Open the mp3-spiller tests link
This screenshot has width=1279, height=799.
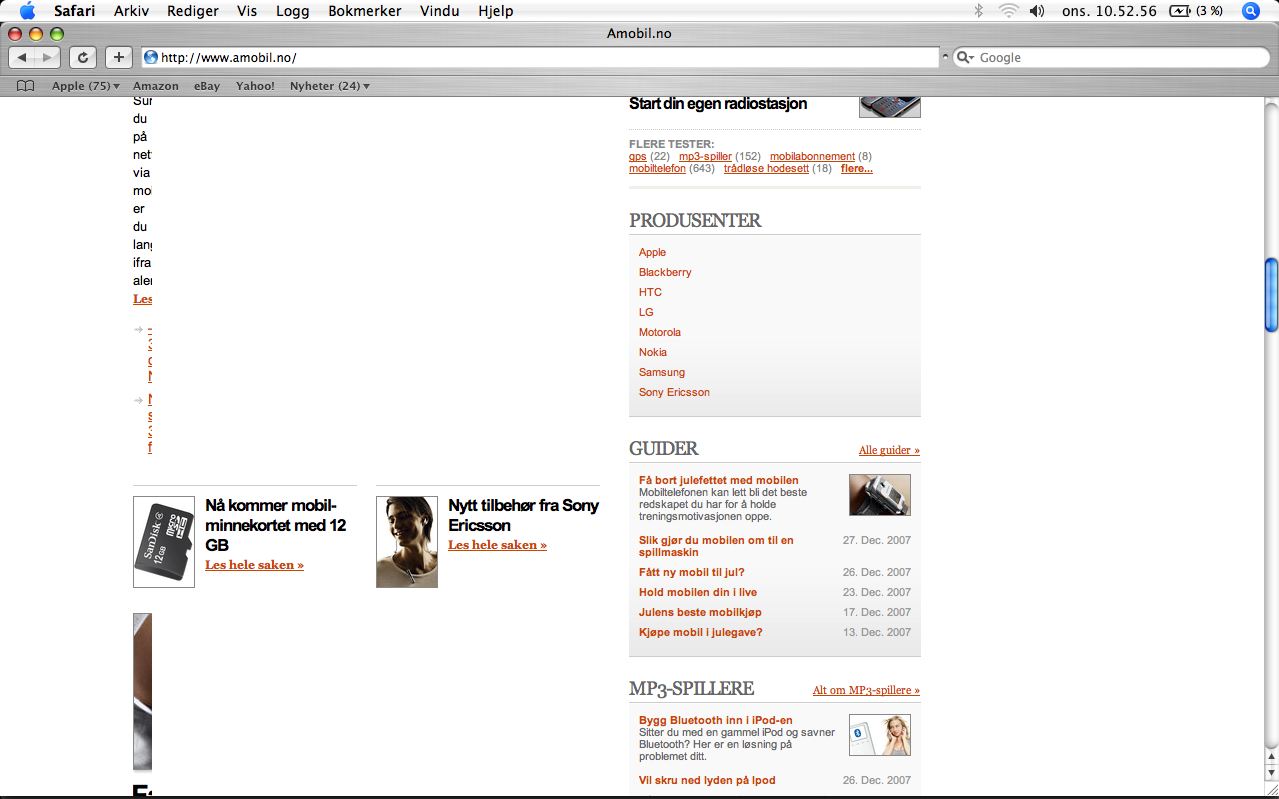[x=705, y=156]
